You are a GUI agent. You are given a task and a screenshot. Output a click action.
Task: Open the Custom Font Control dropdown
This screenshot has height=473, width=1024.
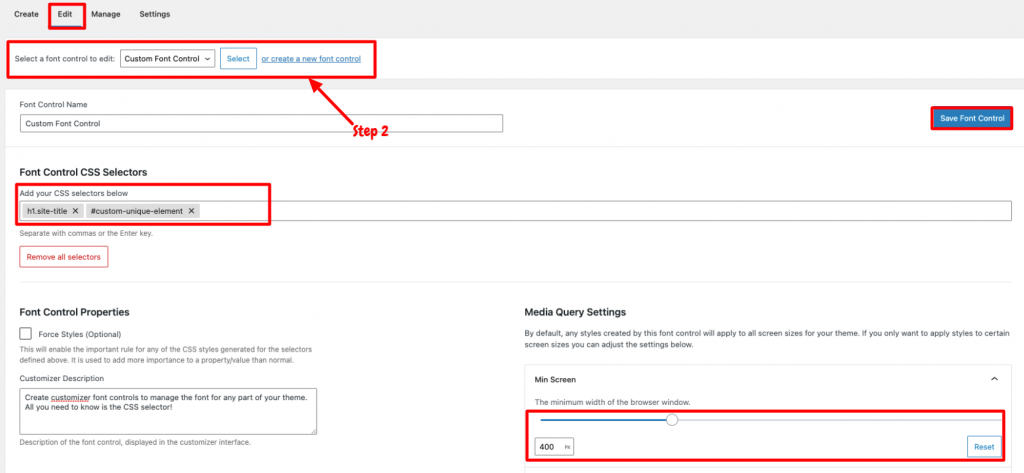168,59
